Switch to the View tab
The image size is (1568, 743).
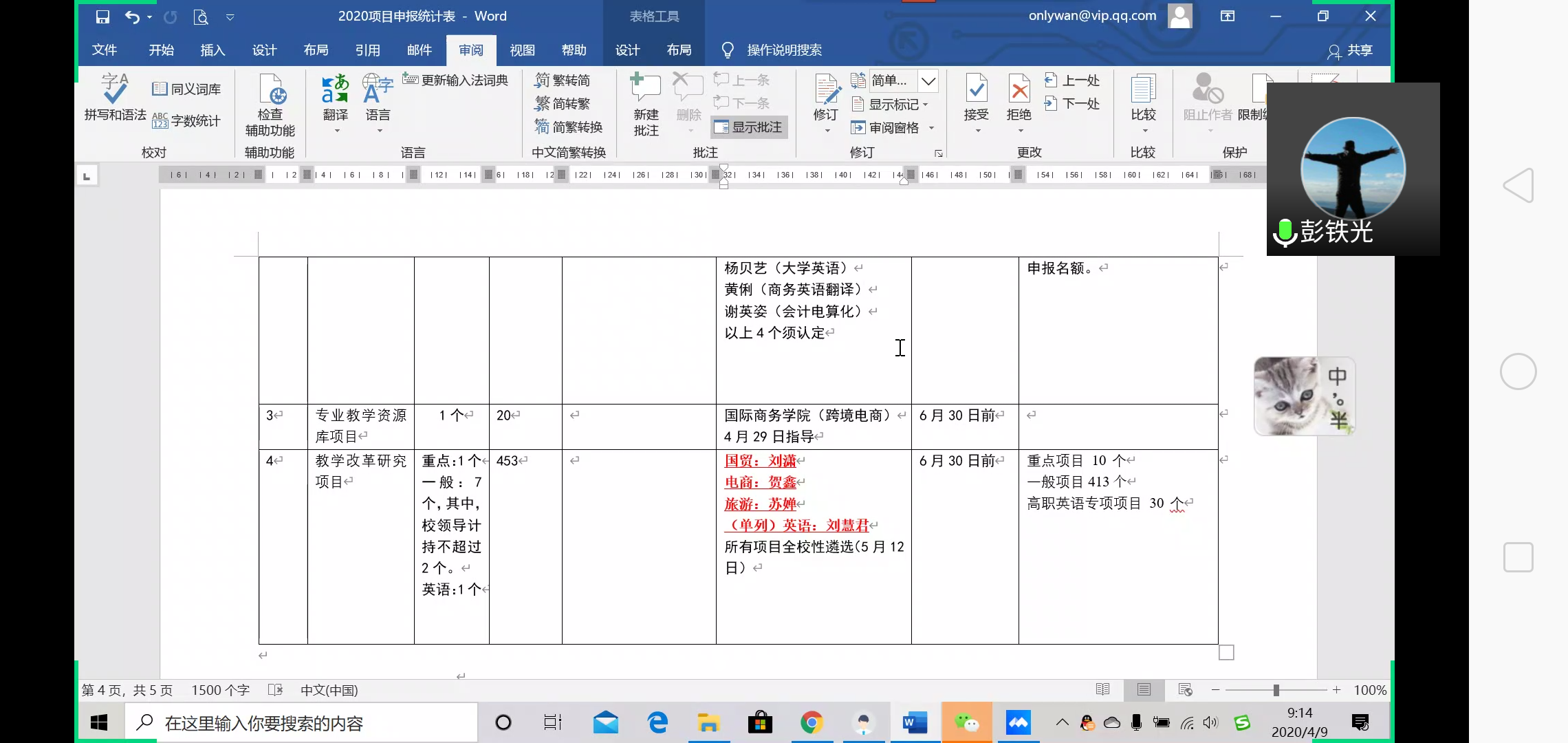coord(522,50)
